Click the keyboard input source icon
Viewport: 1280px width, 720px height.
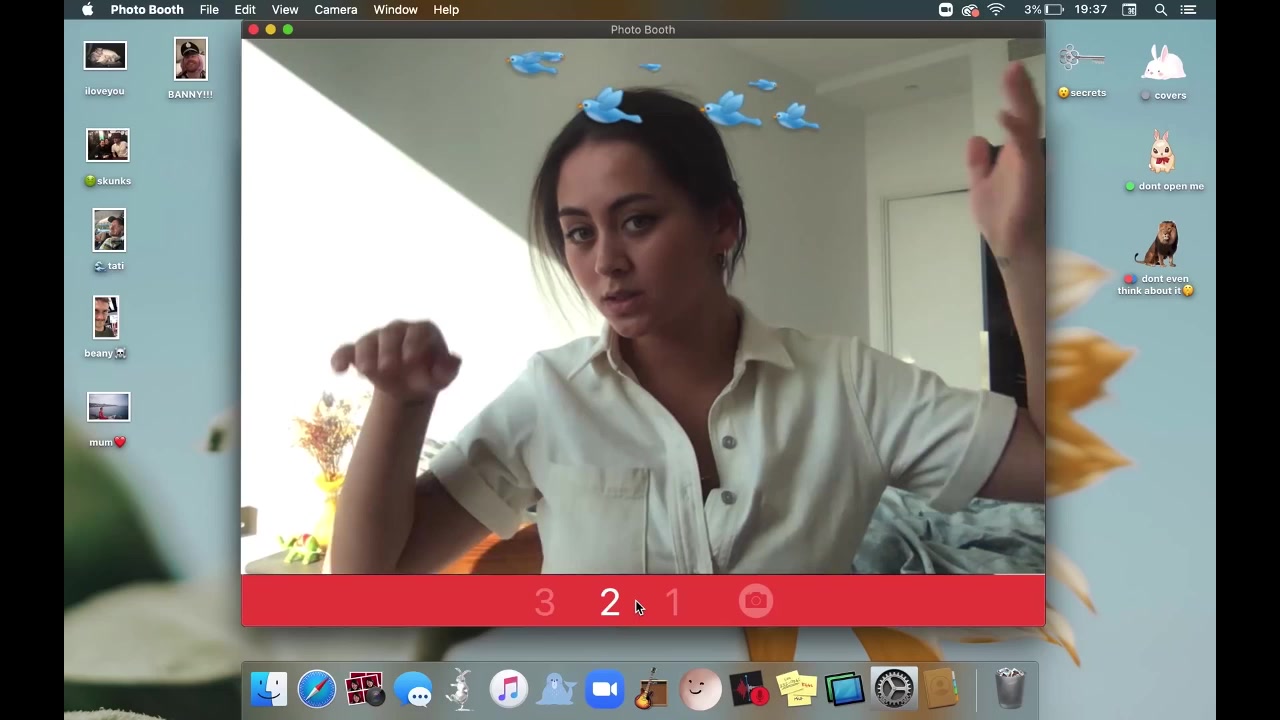tap(1130, 9)
